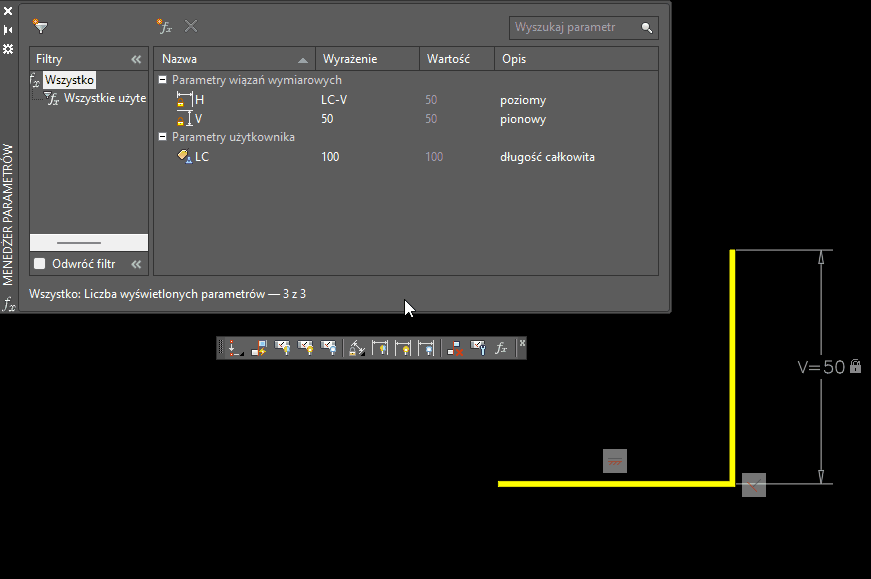Toggle palette auto-hide button
The image size is (871, 579).
coord(8,29)
